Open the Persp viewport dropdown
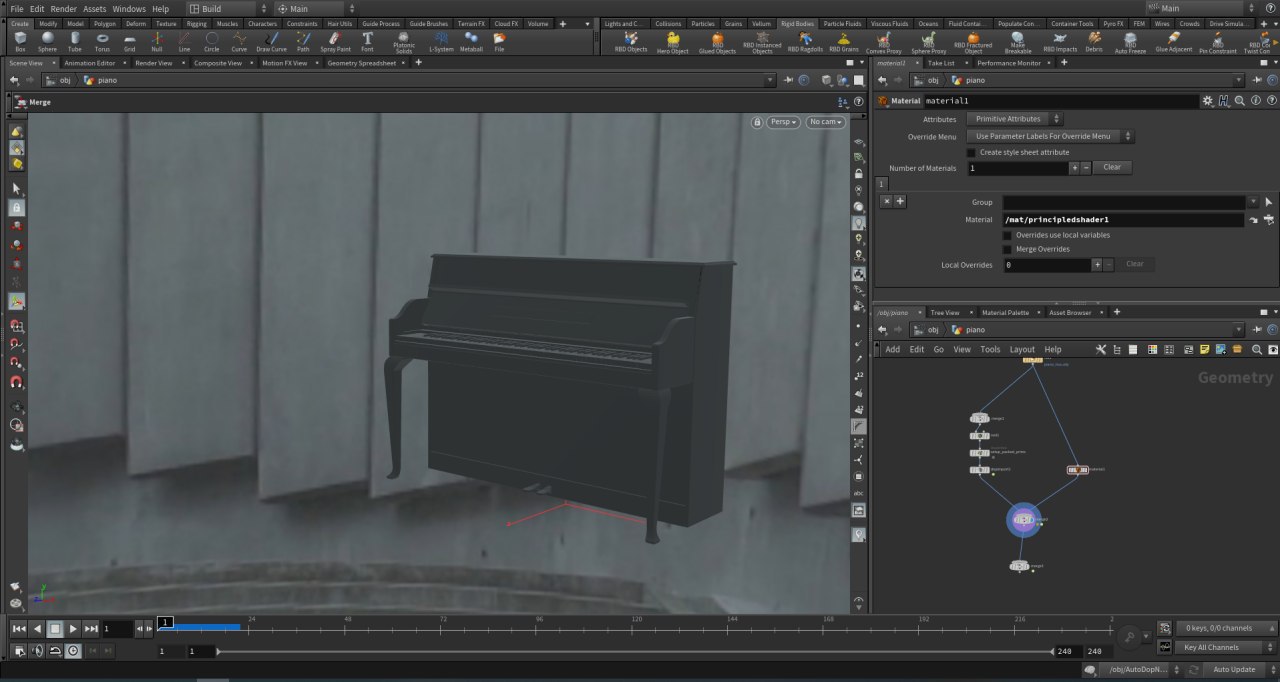Image resolution: width=1280 pixels, height=682 pixels. tap(783, 122)
